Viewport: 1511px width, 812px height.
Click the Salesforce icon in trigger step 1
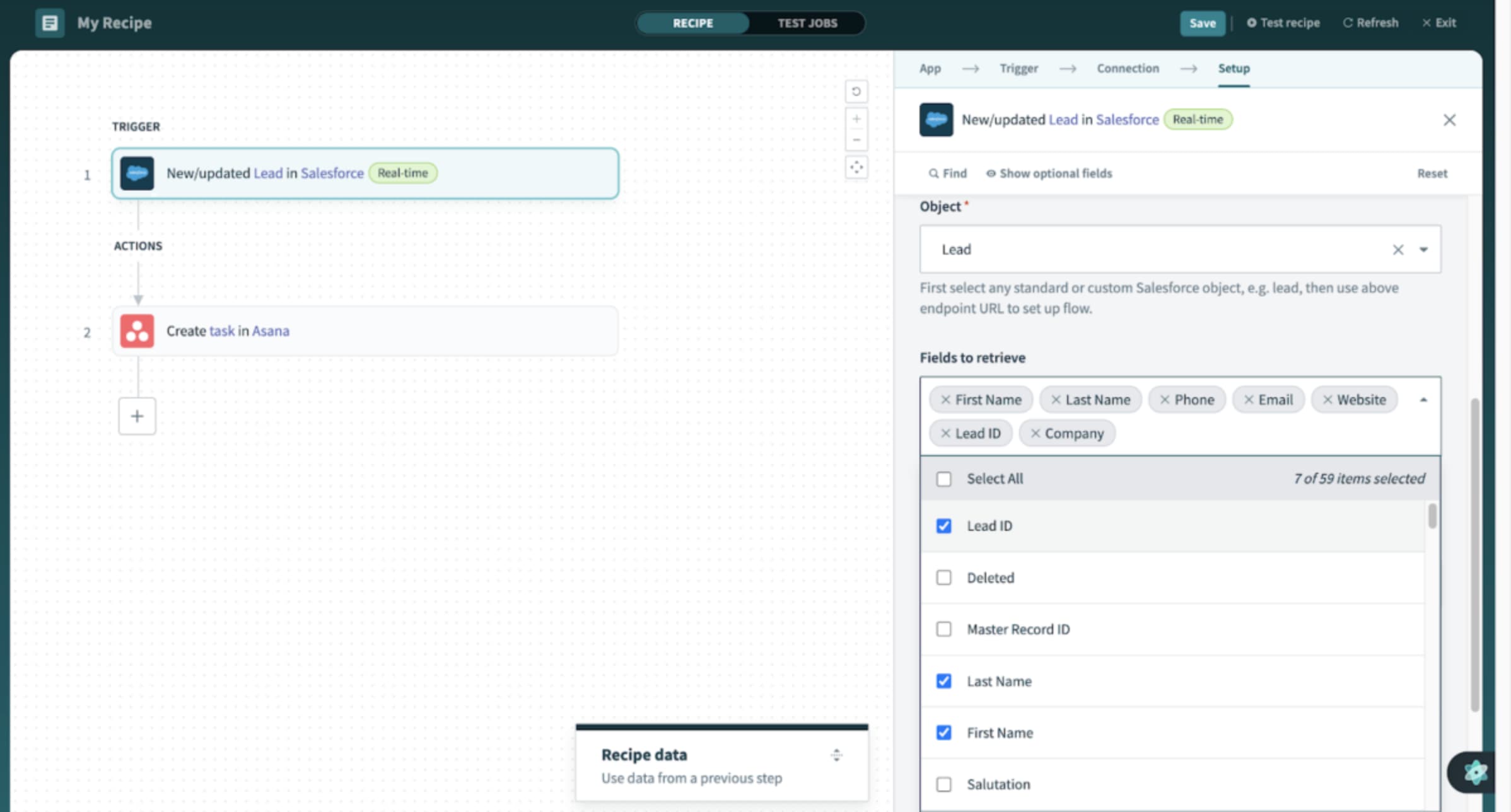click(x=137, y=173)
